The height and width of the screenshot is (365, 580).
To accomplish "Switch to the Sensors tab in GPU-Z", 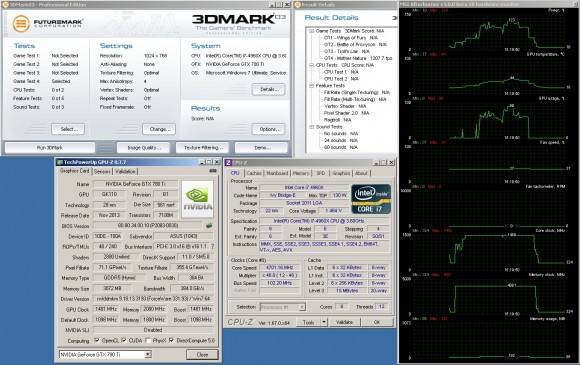I will coord(102,171).
